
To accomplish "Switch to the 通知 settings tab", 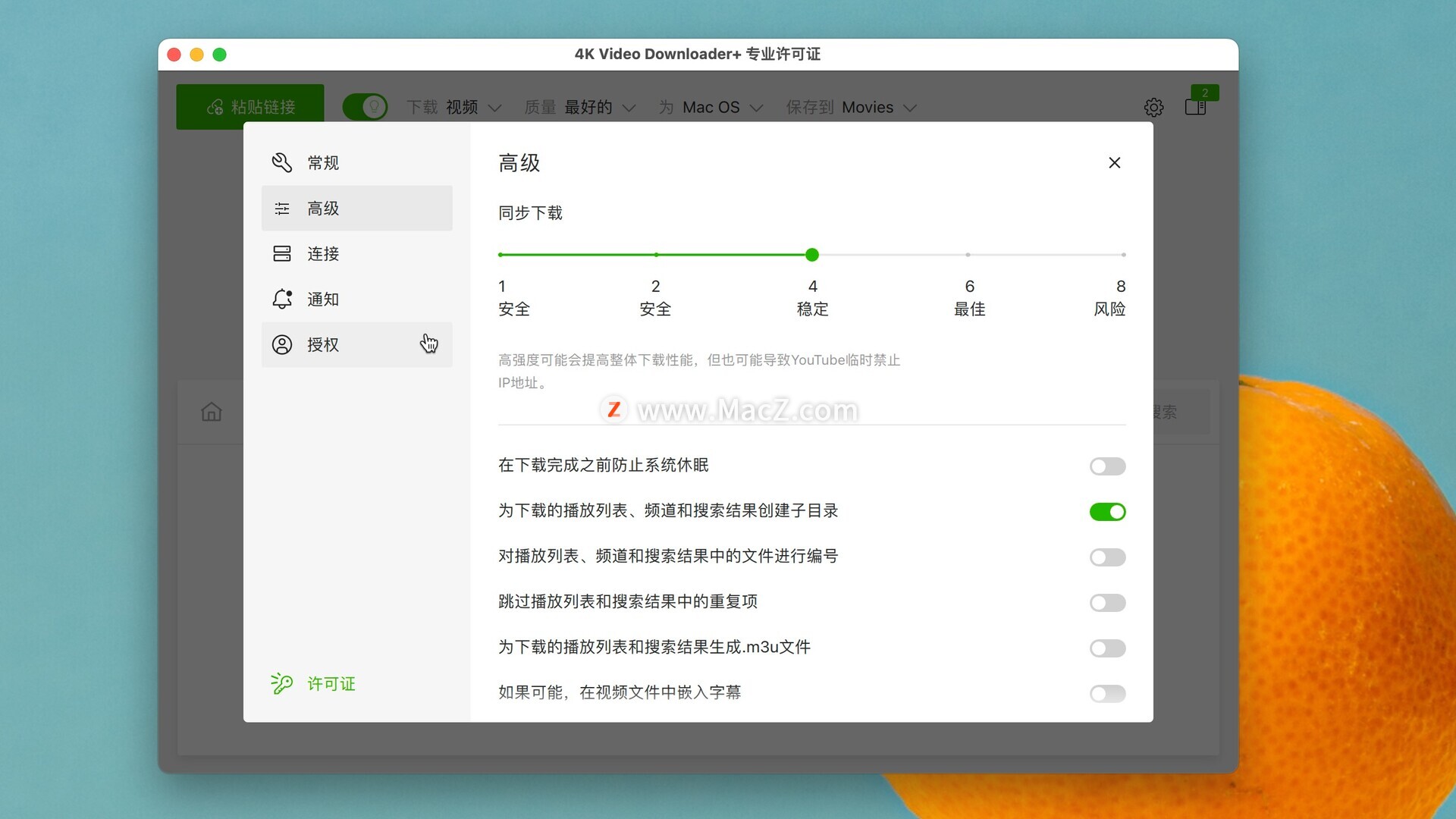I will (357, 299).
